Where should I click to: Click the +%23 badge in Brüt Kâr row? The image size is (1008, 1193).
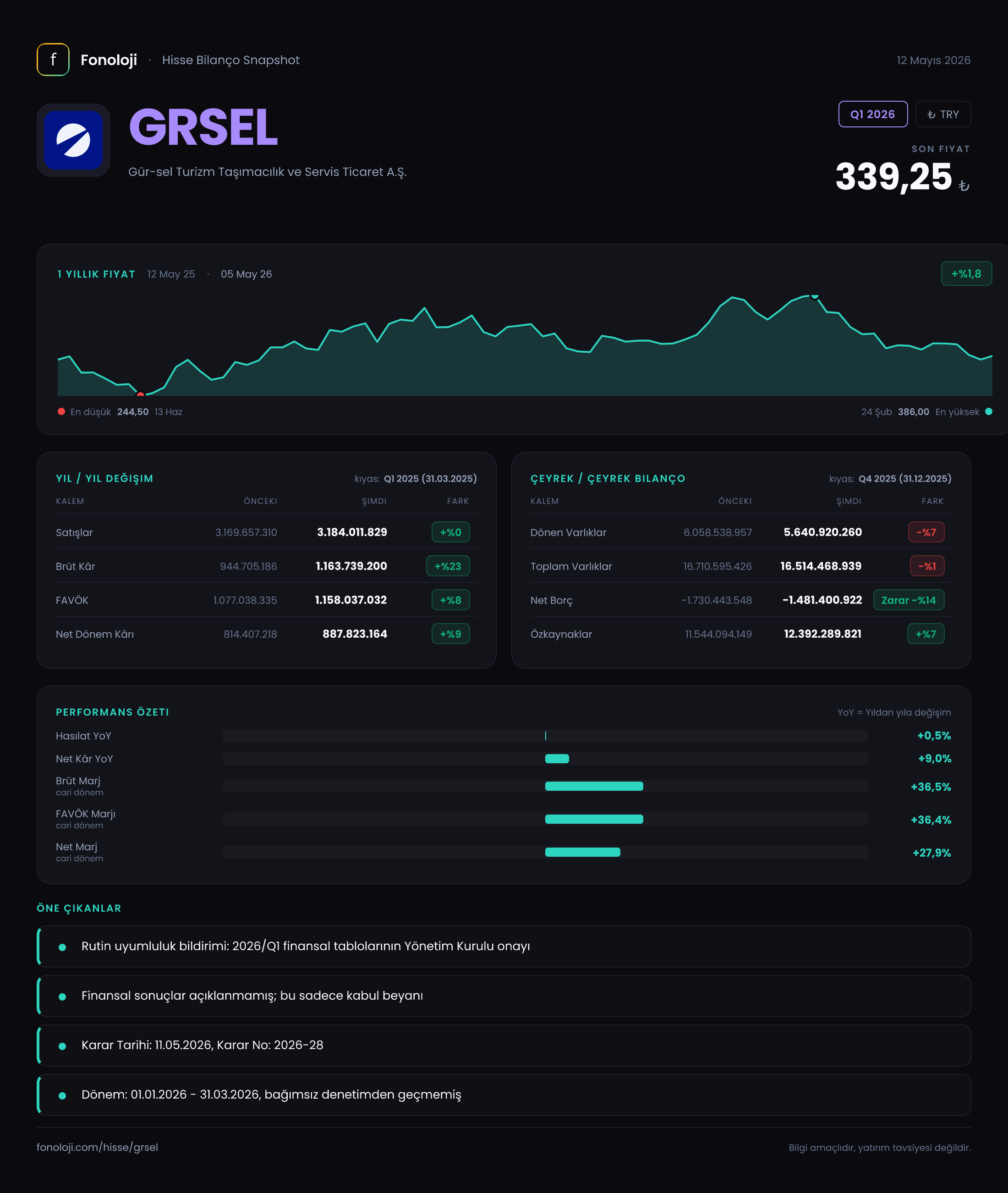tap(448, 566)
